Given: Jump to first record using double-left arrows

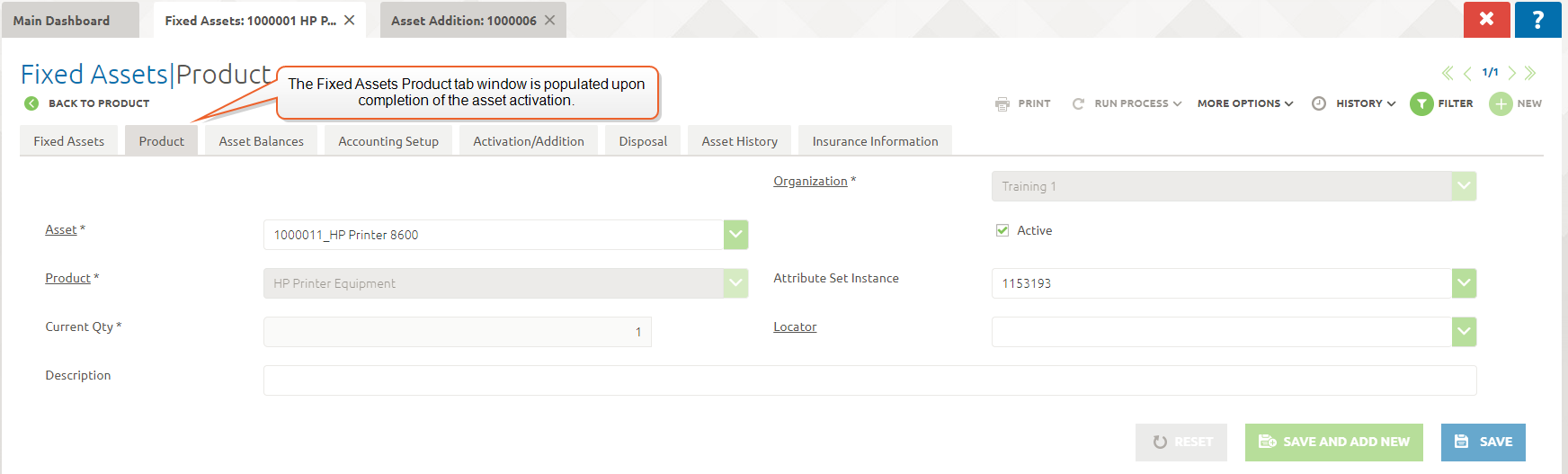Looking at the screenshot, I should [x=1447, y=73].
